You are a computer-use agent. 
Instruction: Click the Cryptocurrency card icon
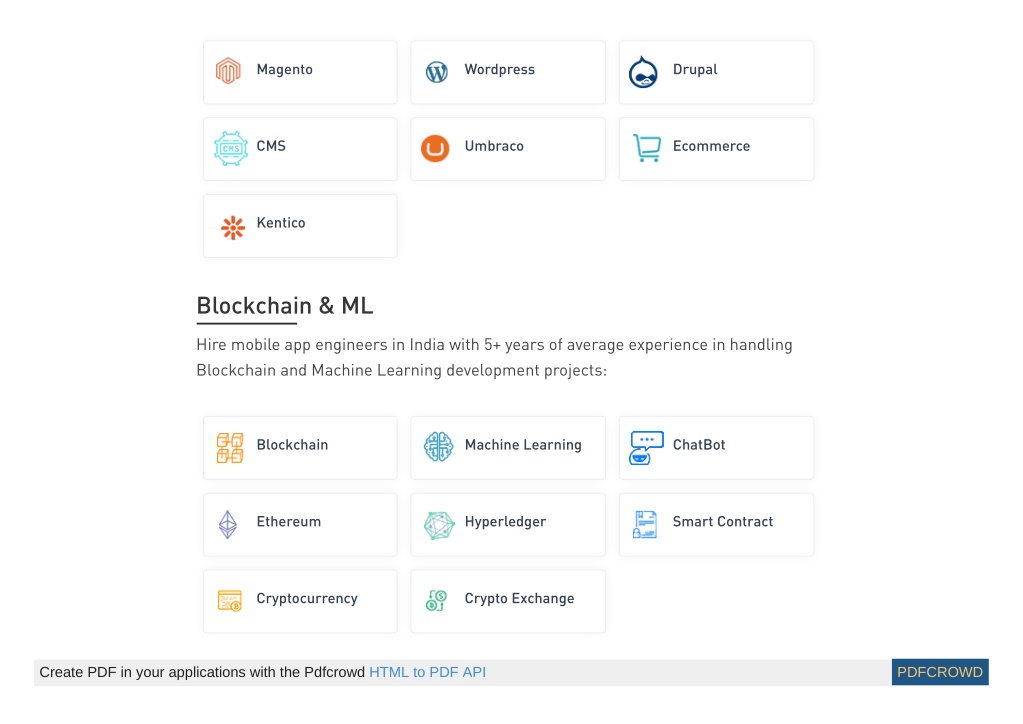click(230, 601)
